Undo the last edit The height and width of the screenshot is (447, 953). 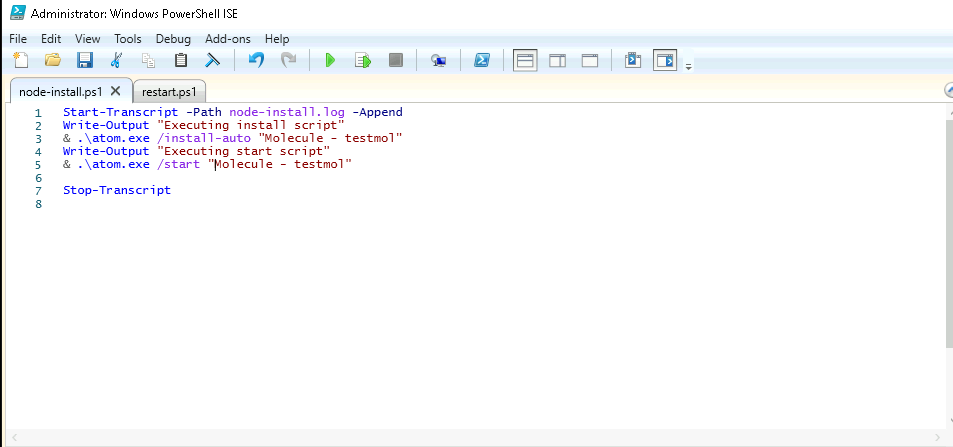point(256,60)
